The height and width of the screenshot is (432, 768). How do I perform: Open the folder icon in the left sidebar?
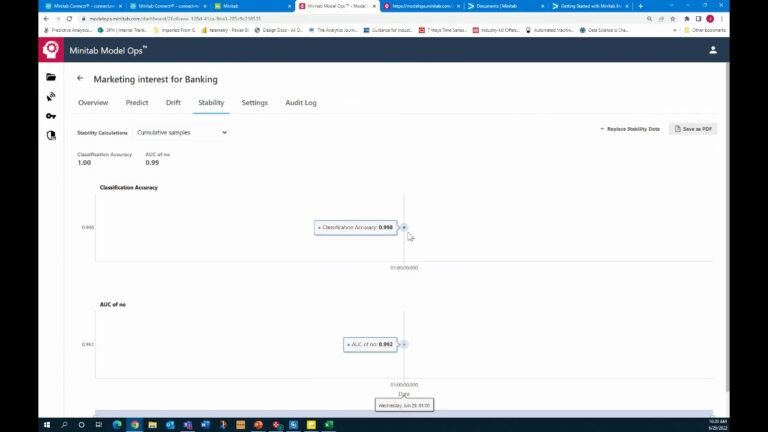pos(51,77)
